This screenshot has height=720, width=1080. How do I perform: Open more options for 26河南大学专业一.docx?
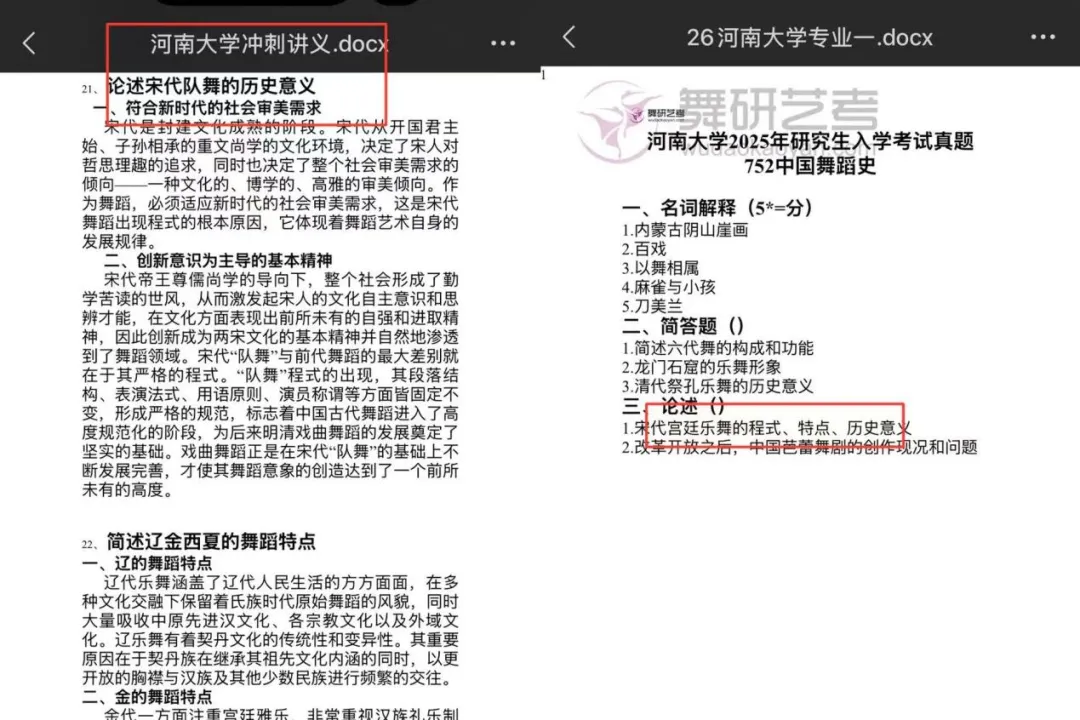click(x=1043, y=37)
